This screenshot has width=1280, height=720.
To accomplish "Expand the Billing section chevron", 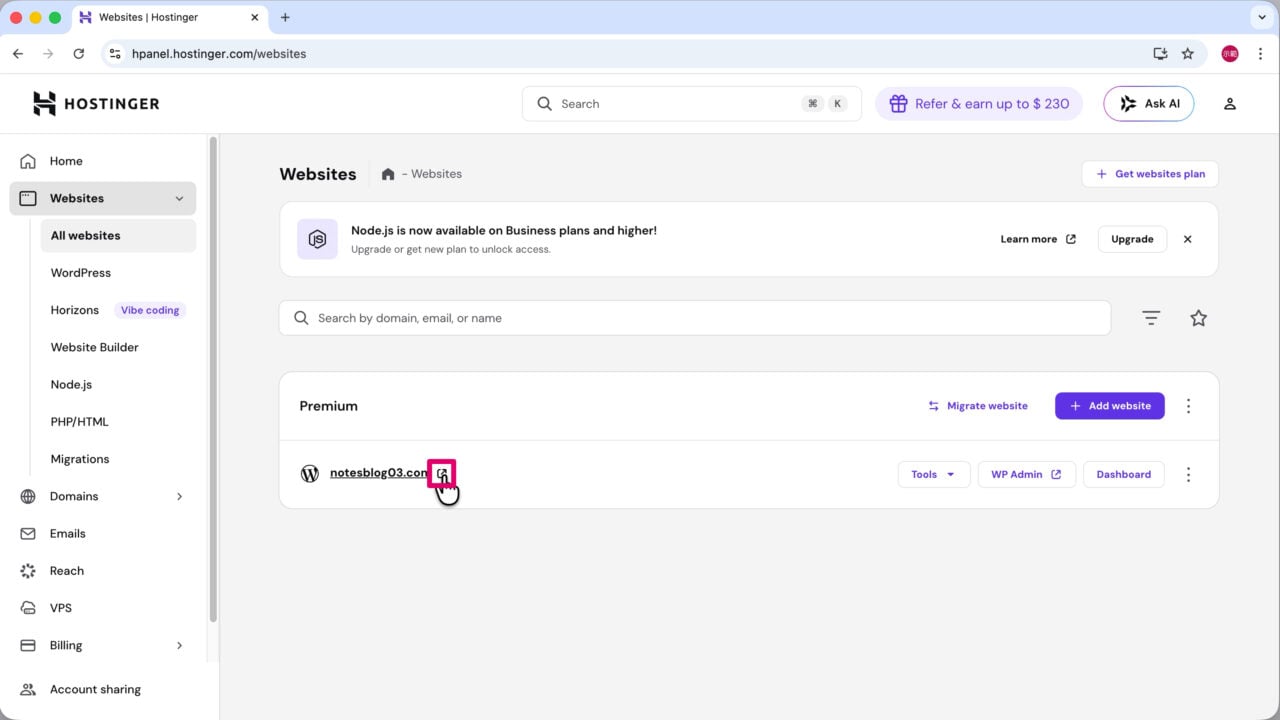I will [180, 645].
